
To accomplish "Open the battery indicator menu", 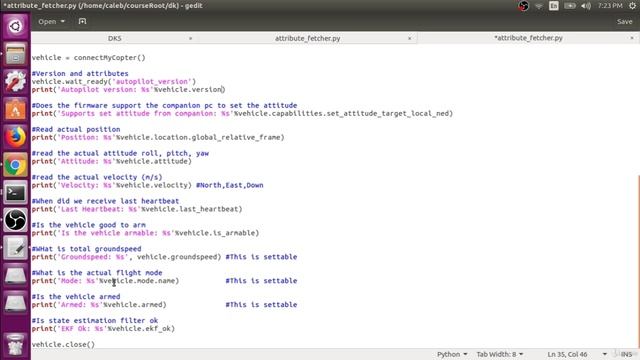I will point(570,6).
